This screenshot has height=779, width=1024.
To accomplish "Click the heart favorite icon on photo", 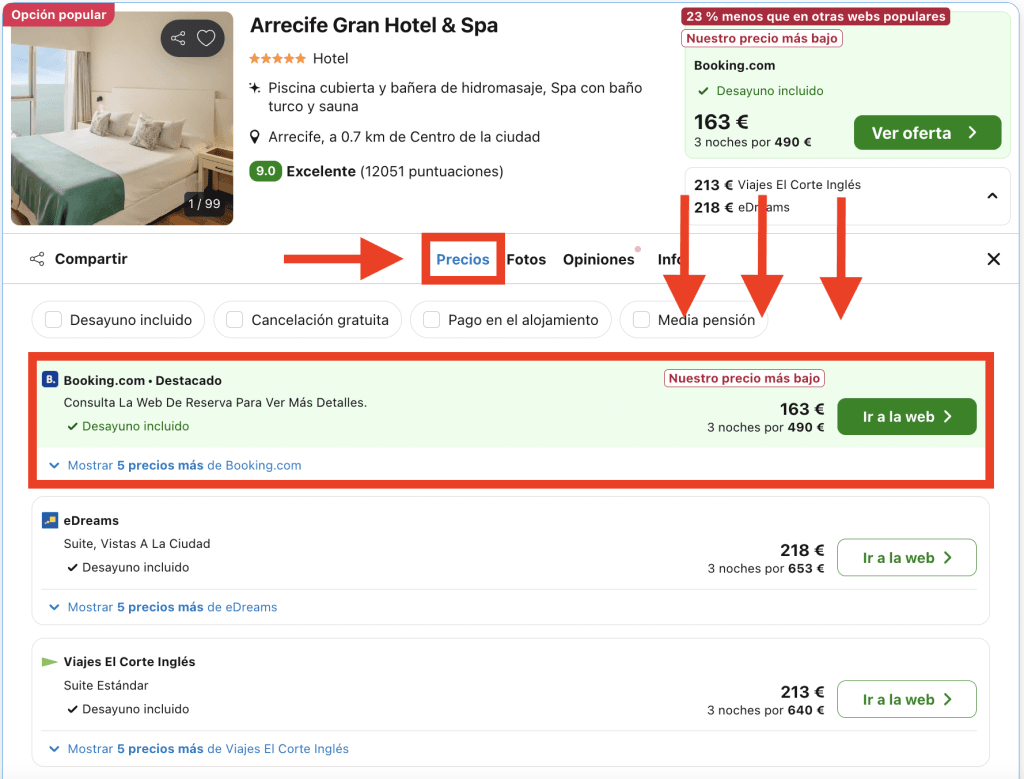I will [x=206, y=39].
